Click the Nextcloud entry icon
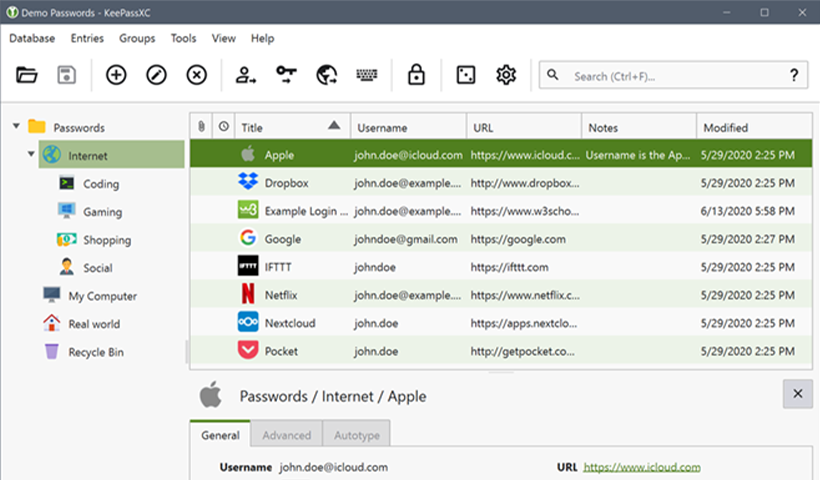The width and height of the screenshot is (820, 480). (248, 322)
